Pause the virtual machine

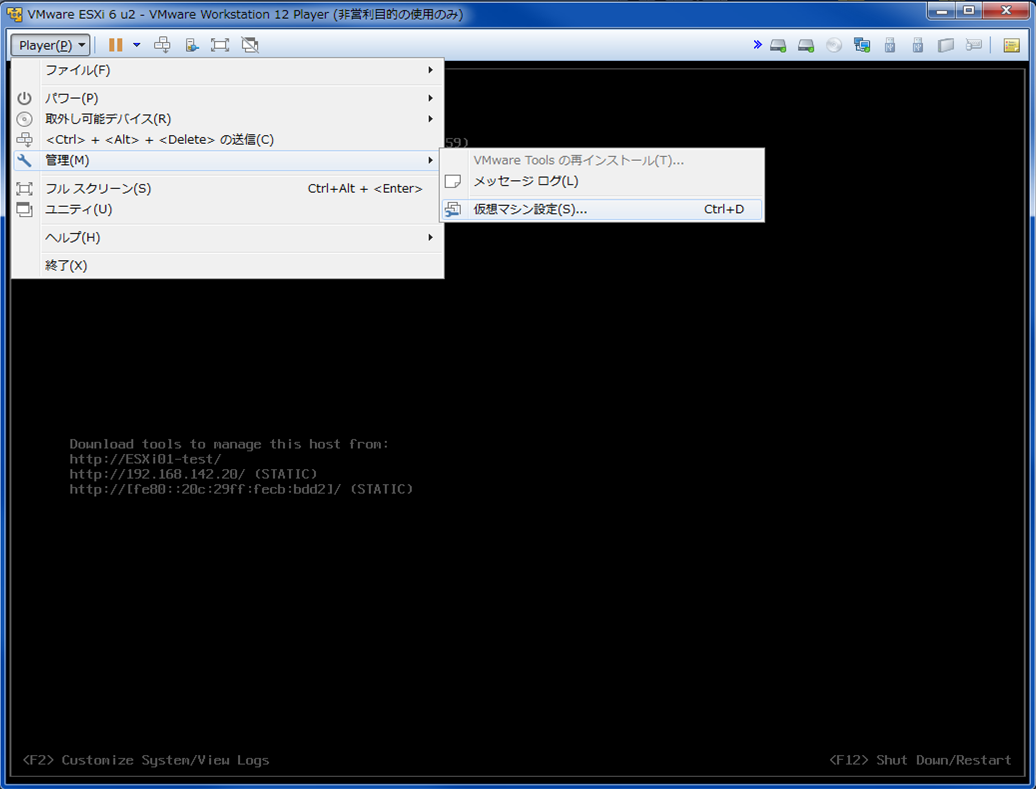point(116,45)
